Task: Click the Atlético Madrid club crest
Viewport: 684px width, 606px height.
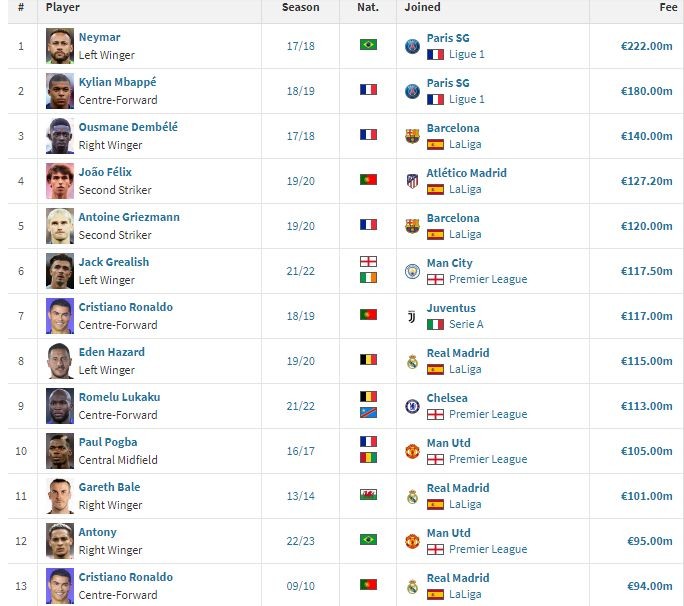Action: (412, 181)
